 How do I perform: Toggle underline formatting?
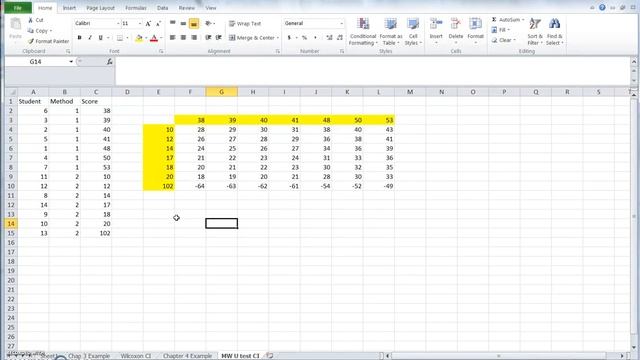100,38
